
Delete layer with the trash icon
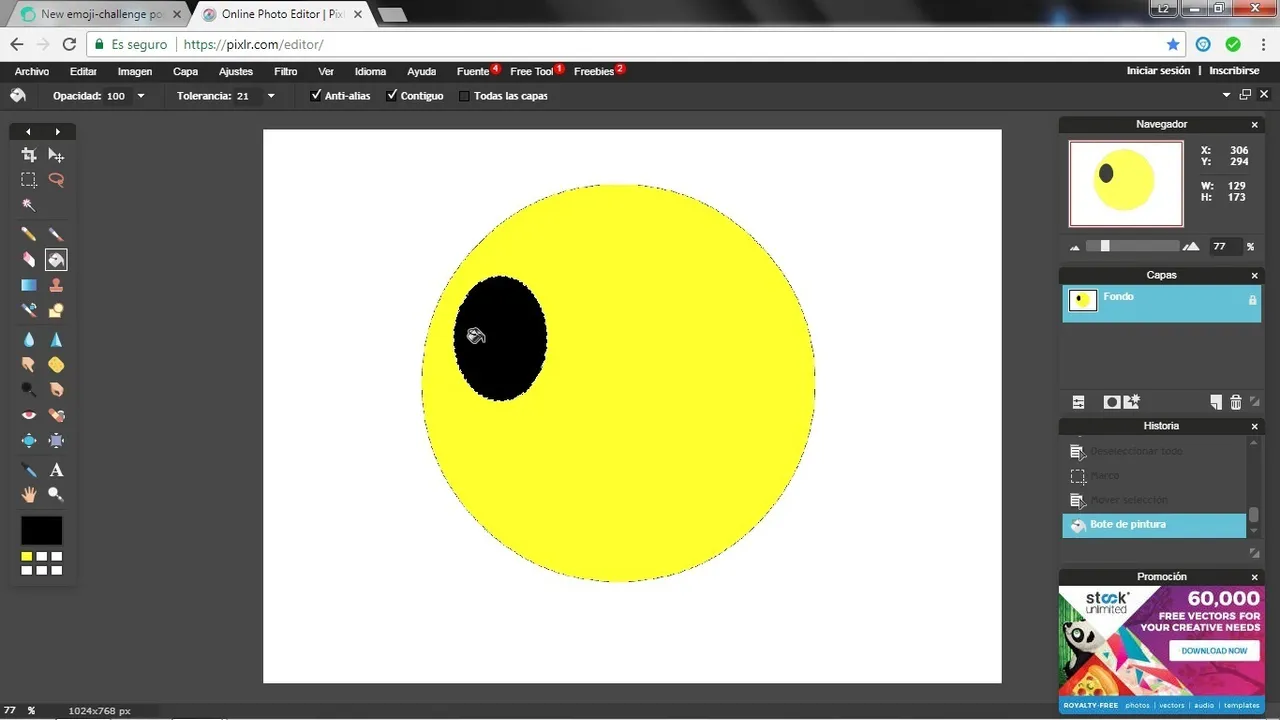[x=1236, y=402]
